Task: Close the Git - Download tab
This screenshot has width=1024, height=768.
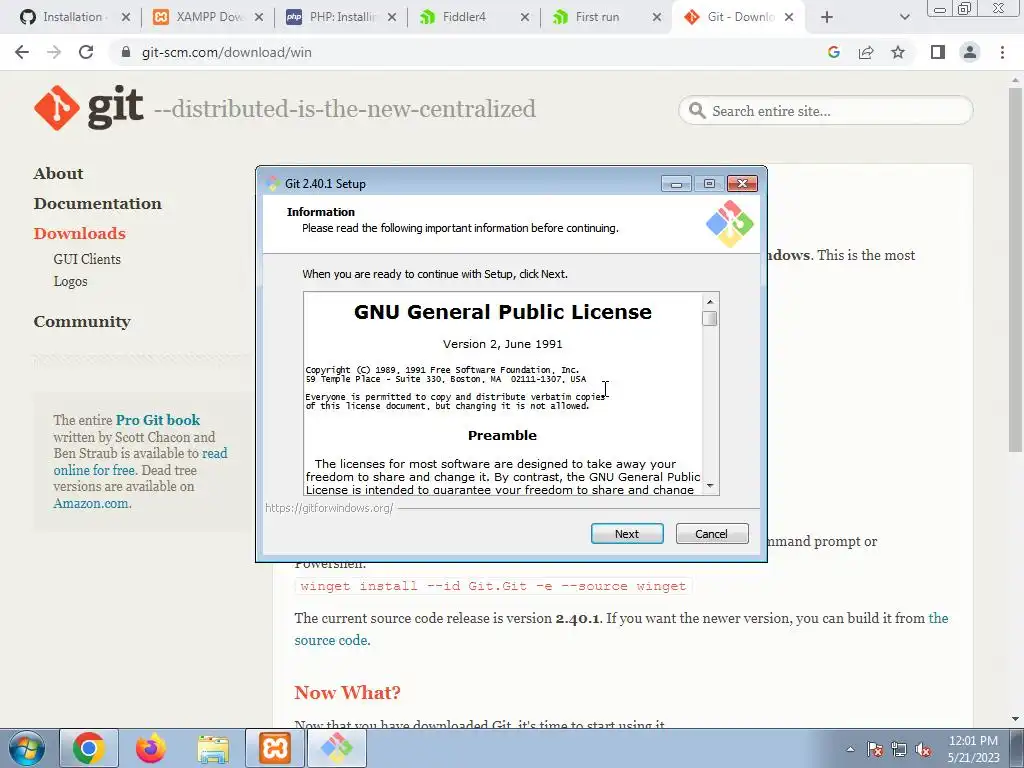Action: (789, 17)
